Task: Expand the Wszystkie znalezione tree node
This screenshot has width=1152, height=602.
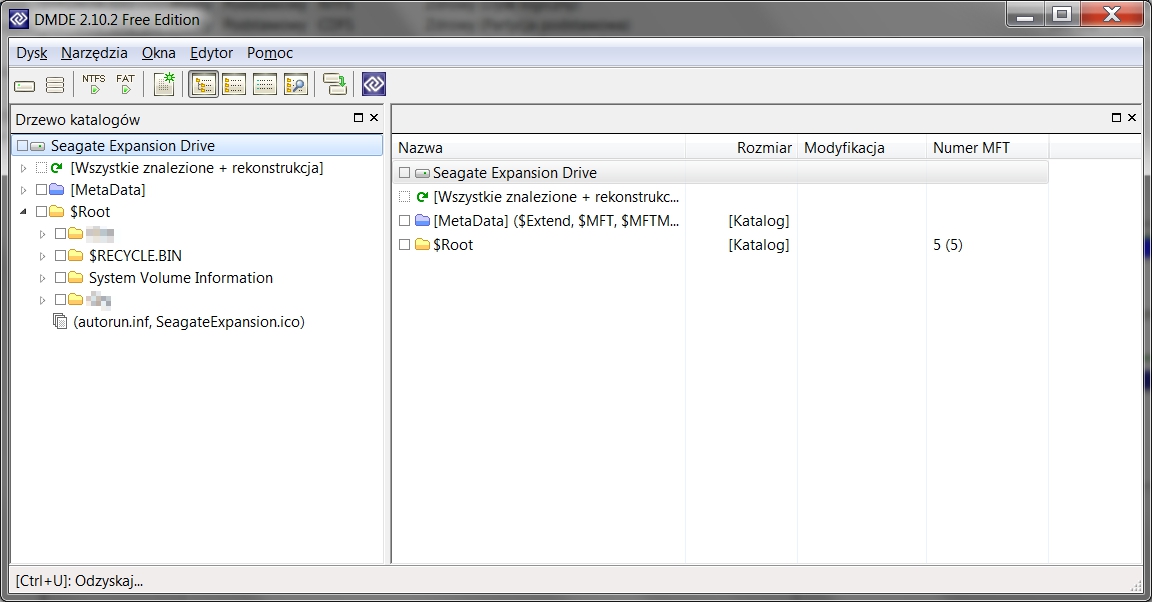Action: [24, 168]
